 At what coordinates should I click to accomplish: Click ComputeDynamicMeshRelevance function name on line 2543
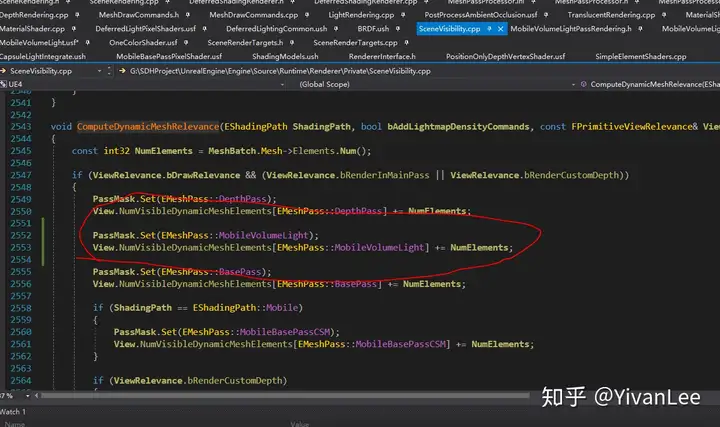(148, 126)
